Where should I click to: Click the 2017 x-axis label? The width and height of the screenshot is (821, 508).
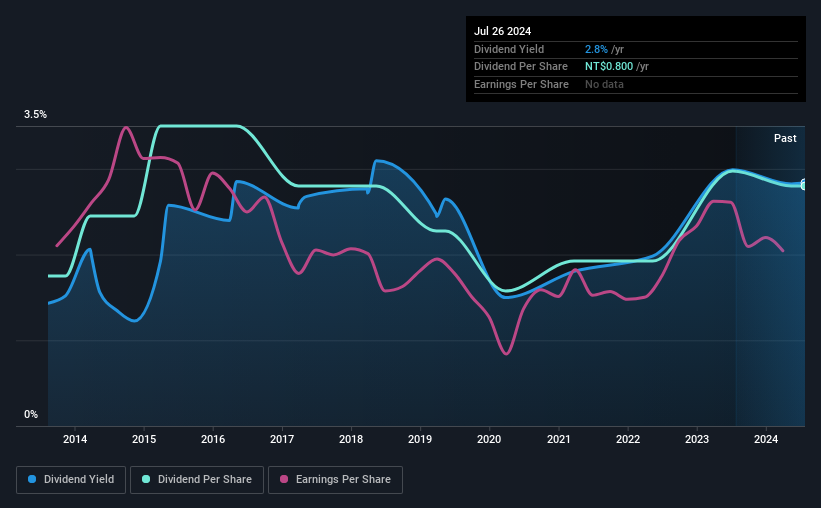pos(282,439)
